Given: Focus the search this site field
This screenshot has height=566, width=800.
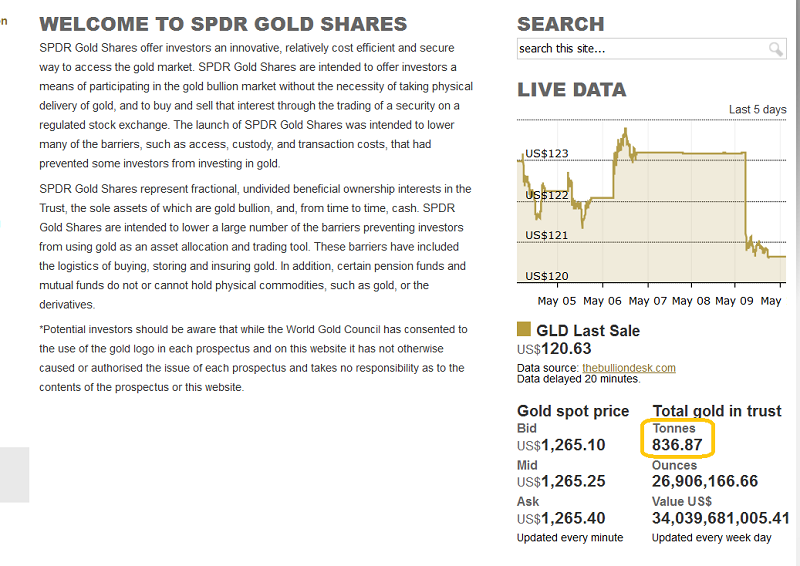Looking at the screenshot, I should pos(651,49).
